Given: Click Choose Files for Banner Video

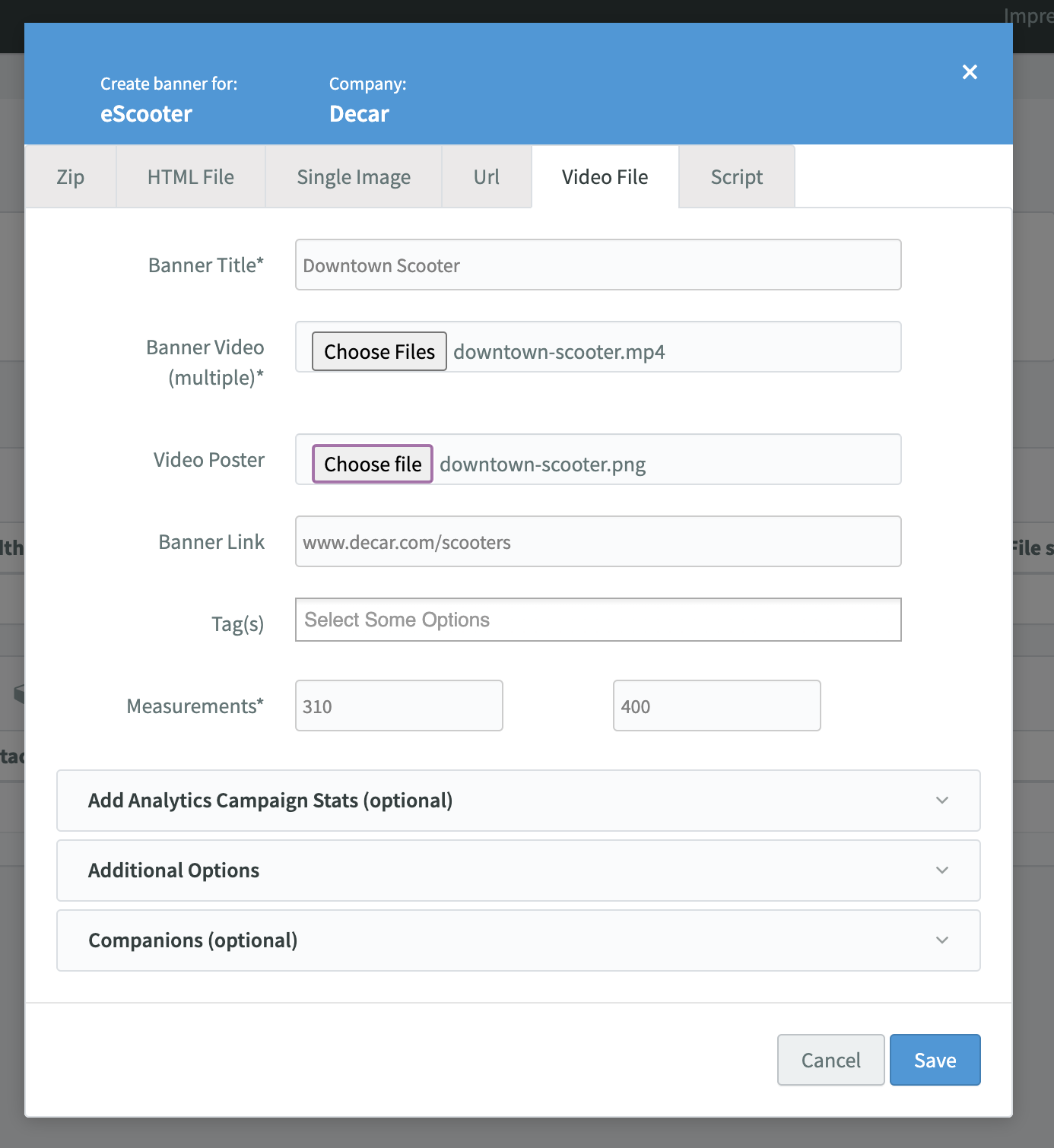Looking at the screenshot, I should [x=379, y=352].
